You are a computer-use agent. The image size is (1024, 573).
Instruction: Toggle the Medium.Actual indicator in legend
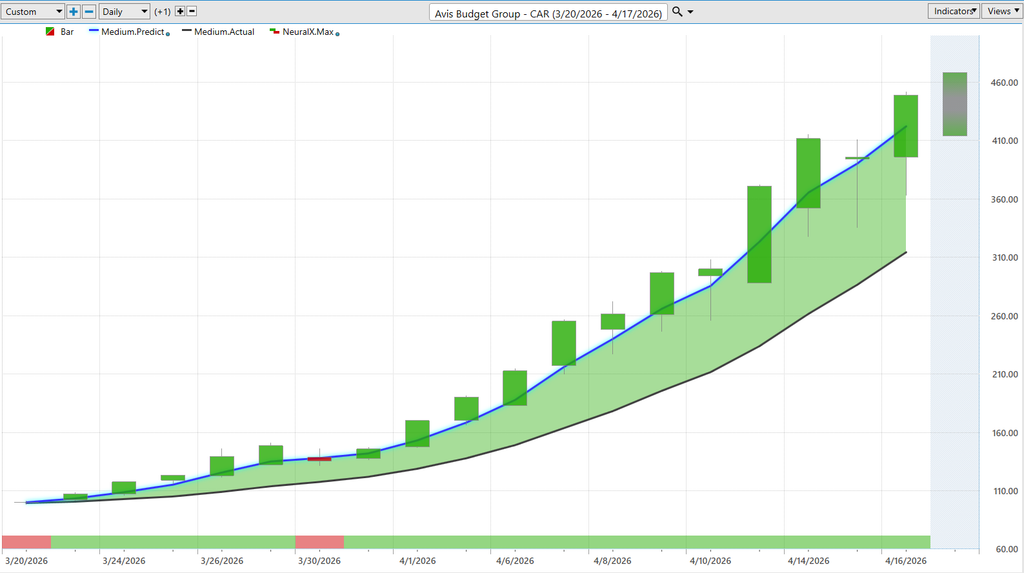[224, 32]
